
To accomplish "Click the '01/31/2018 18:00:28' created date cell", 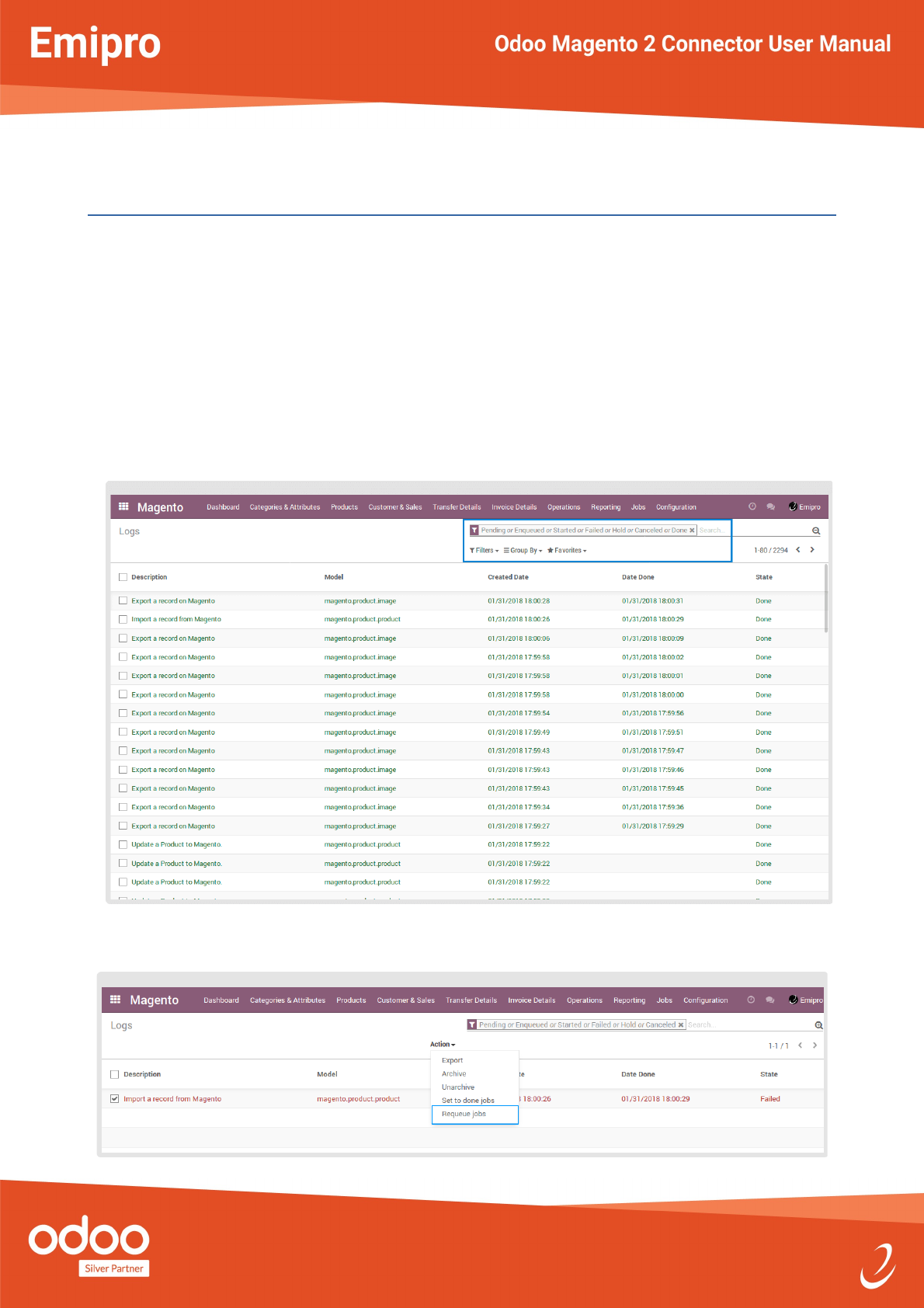I will pyautogui.click(x=519, y=600).
